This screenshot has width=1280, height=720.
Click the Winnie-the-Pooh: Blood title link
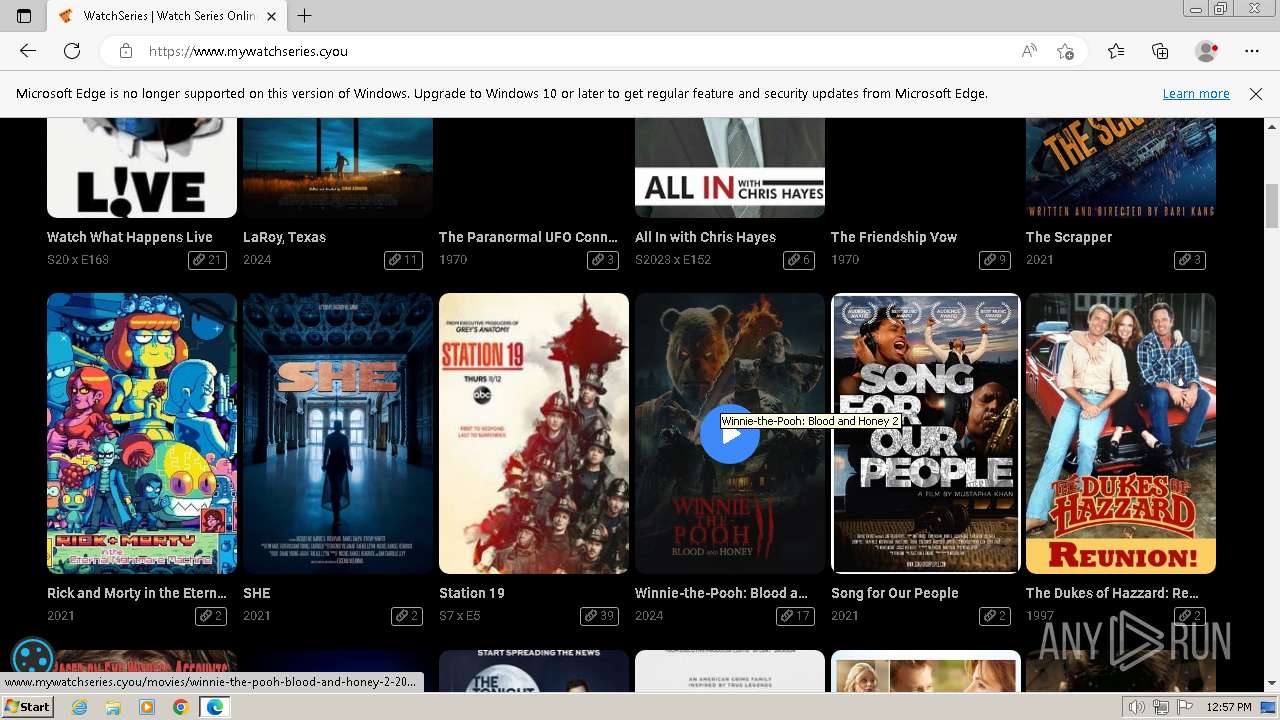coord(721,593)
